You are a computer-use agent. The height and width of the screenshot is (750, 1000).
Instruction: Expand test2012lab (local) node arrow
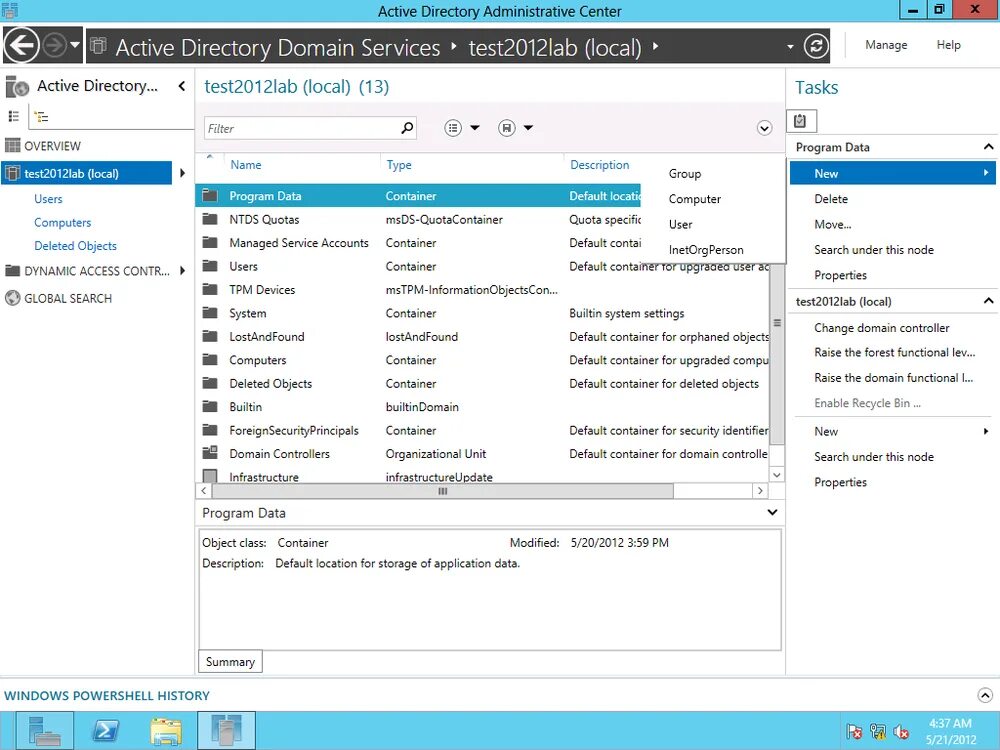pyautogui.click(x=182, y=173)
